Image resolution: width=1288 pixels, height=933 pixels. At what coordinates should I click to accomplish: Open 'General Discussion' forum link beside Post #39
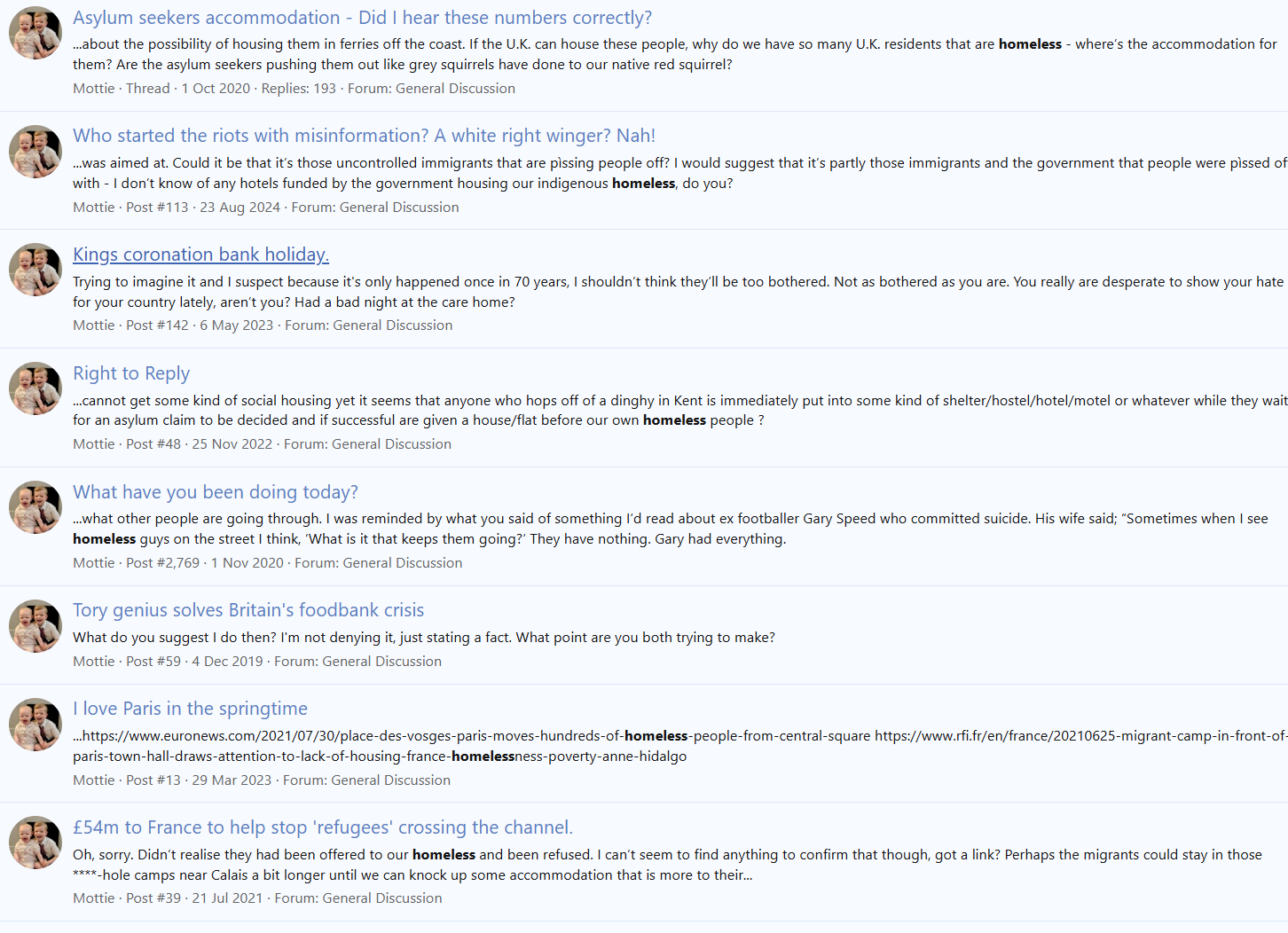coord(382,898)
